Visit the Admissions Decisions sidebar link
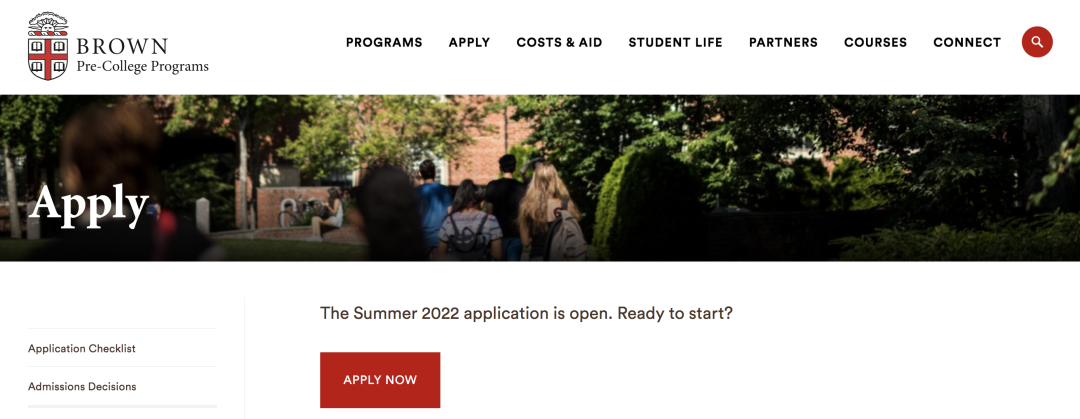Viewport: 1080px width, 419px height. [x=82, y=387]
